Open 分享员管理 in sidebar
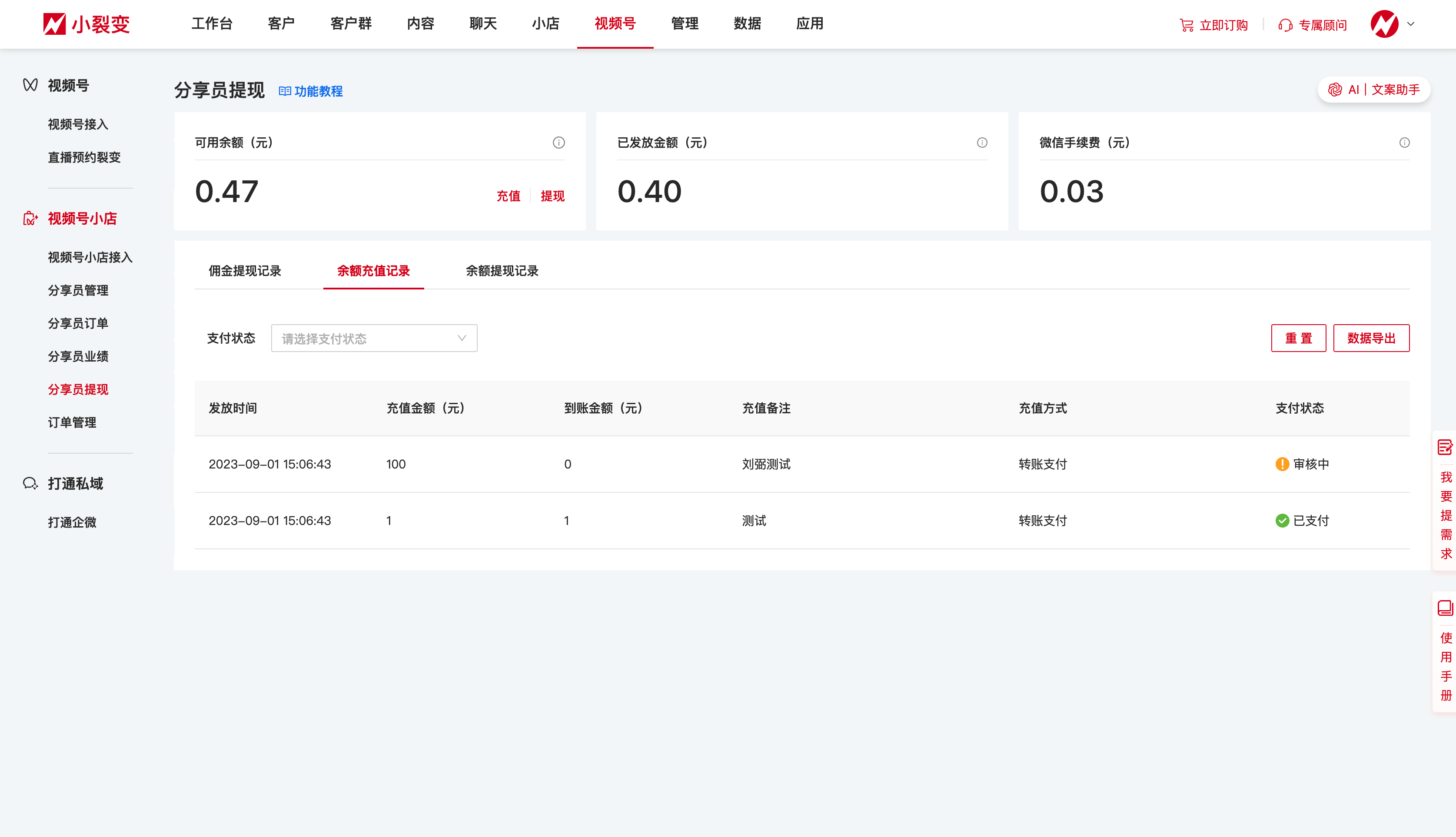The image size is (1456, 837). (78, 290)
